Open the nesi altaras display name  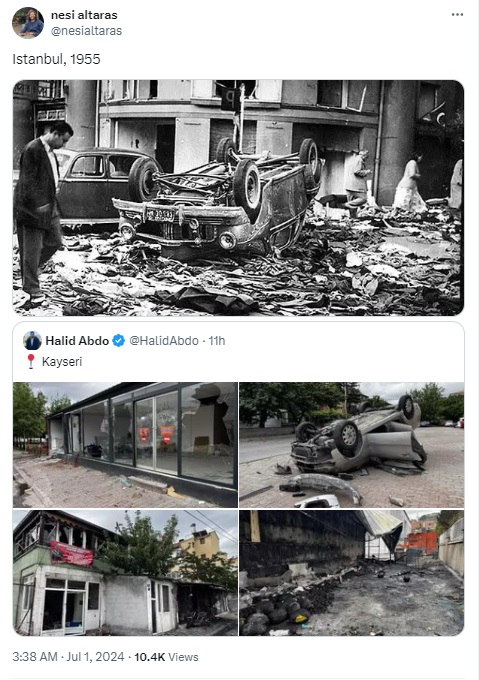point(84,15)
